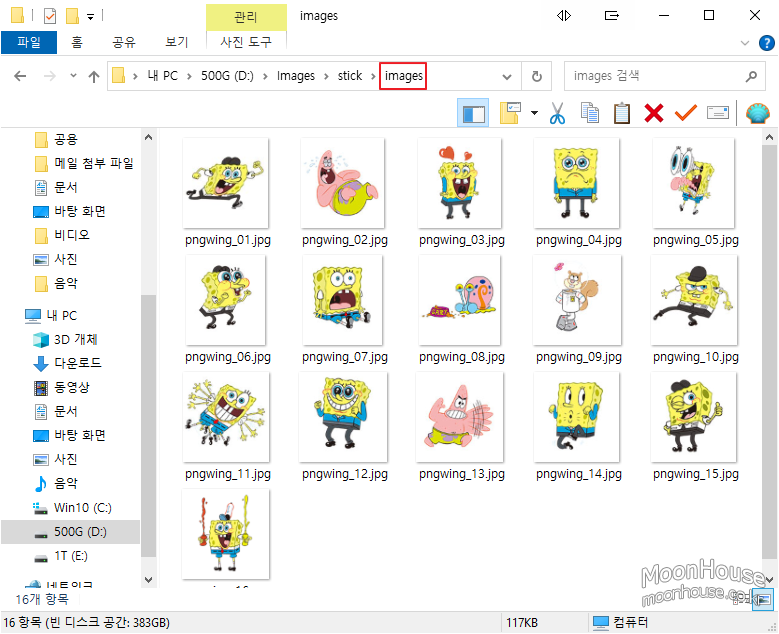Click file name pngwing_10.jpg

[696, 357]
